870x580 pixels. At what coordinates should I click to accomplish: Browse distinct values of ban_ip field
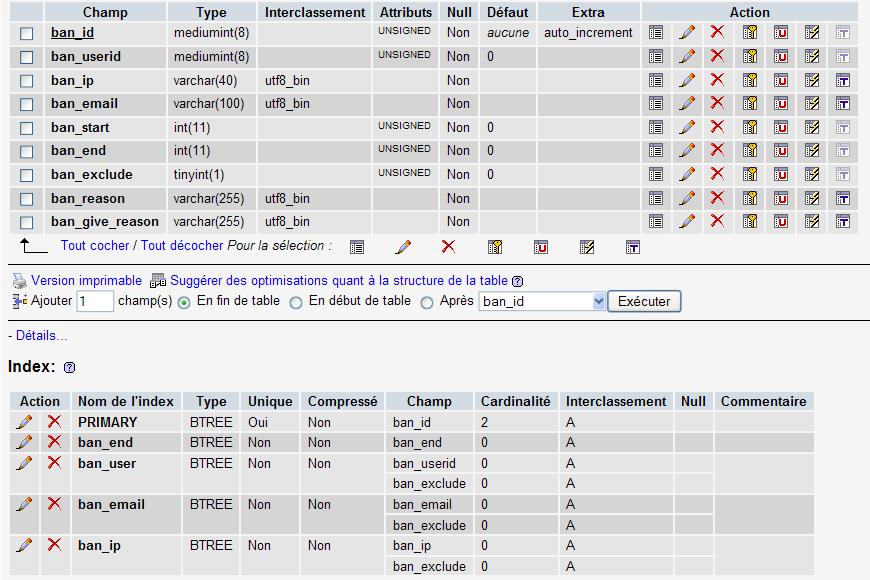656,81
